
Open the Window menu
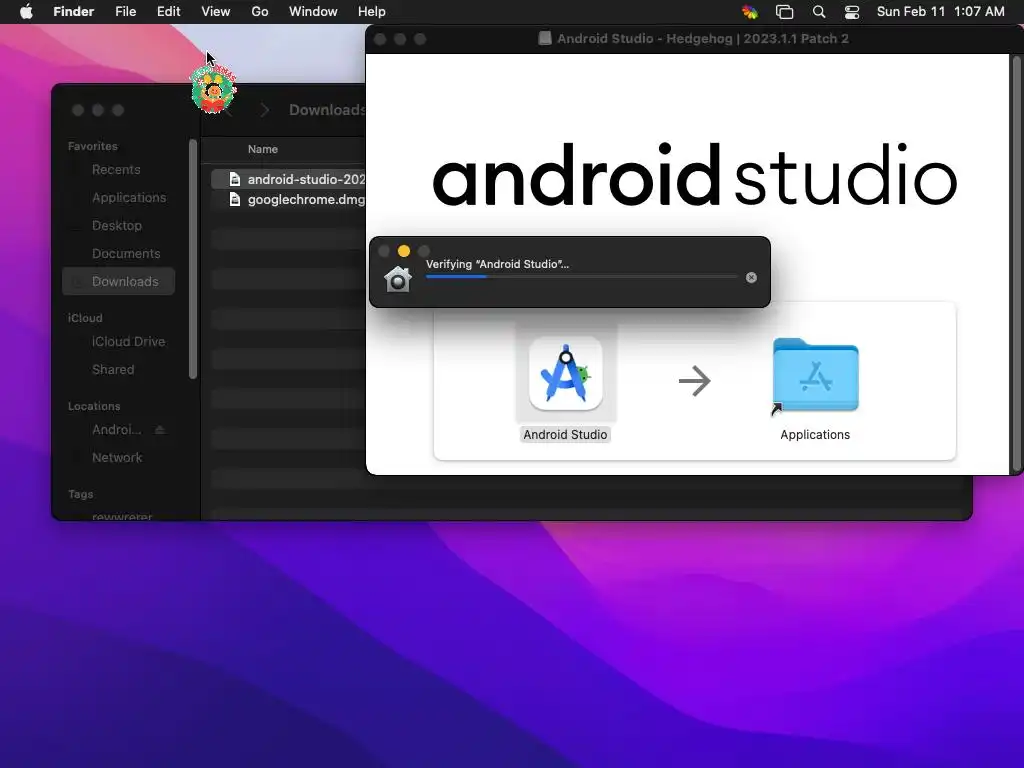pos(313,12)
